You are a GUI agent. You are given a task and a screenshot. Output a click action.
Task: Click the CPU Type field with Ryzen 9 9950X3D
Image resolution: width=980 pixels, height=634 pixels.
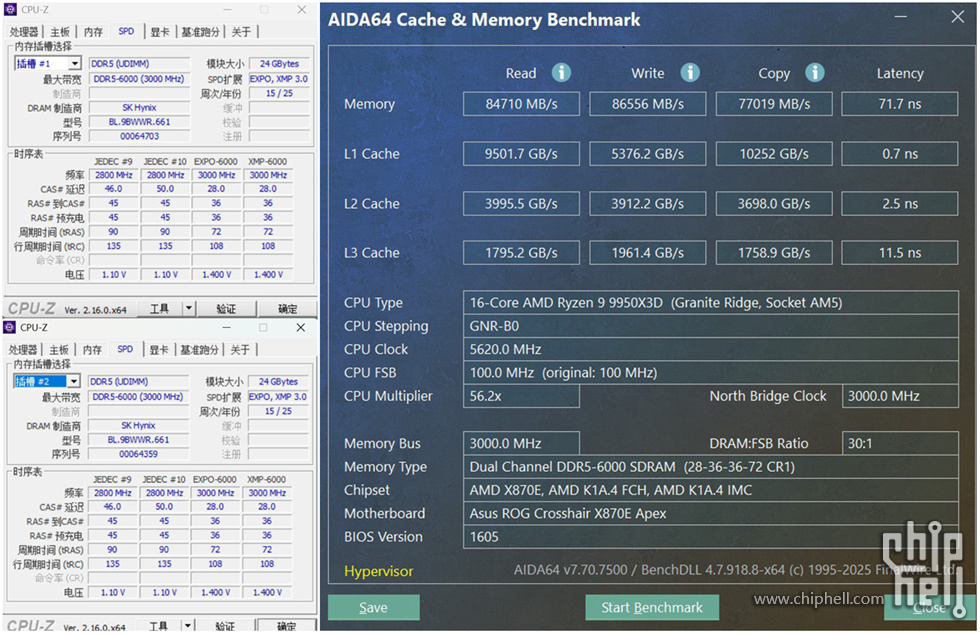tap(711, 303)
